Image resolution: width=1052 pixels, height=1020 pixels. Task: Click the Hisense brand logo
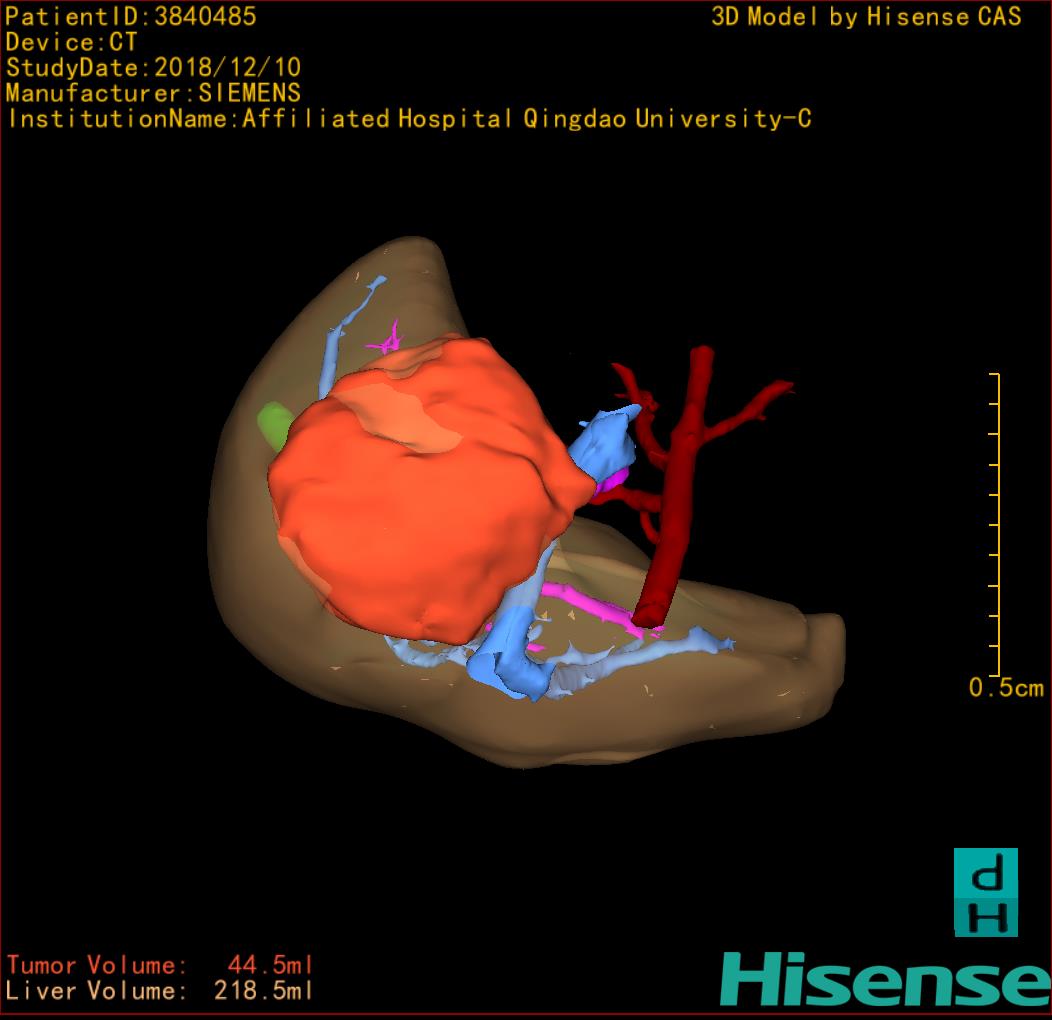pyautogui.click(x=885, y=979)
